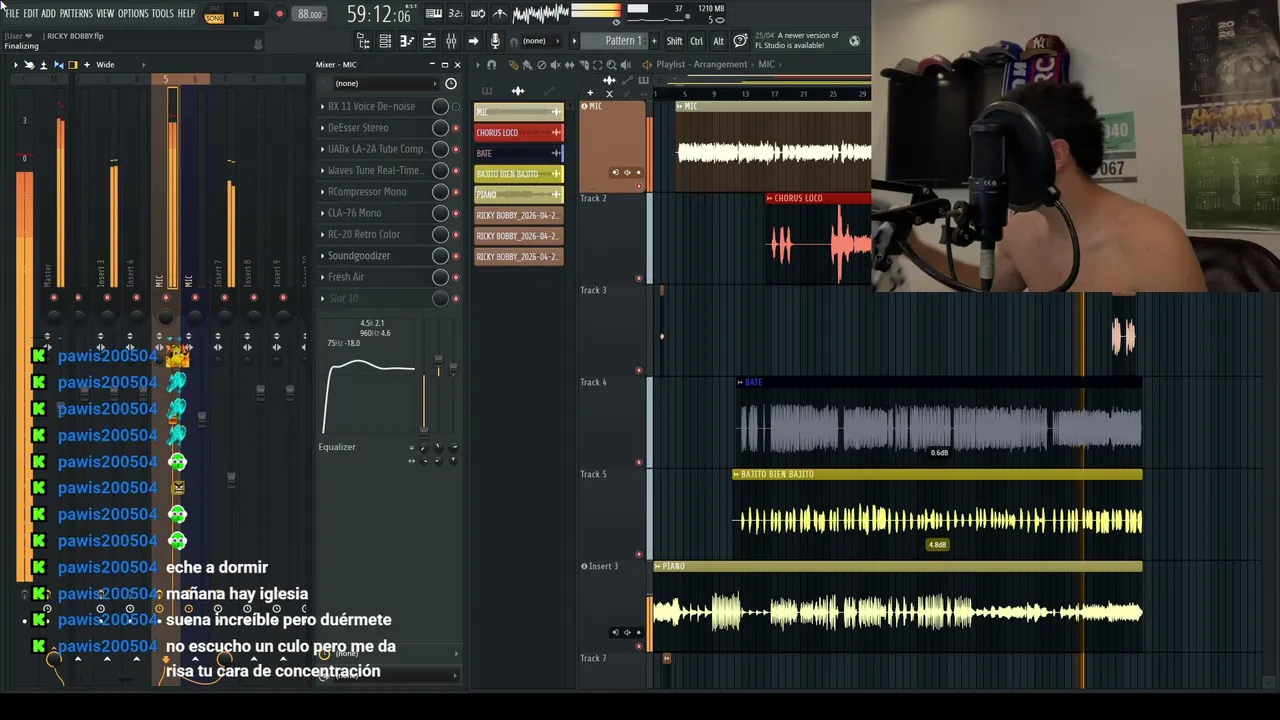Viewport: 1280px width, 720px height.
Task: Select the CHORUS LOCO clip in picker
Action: [x=518, y=132]
